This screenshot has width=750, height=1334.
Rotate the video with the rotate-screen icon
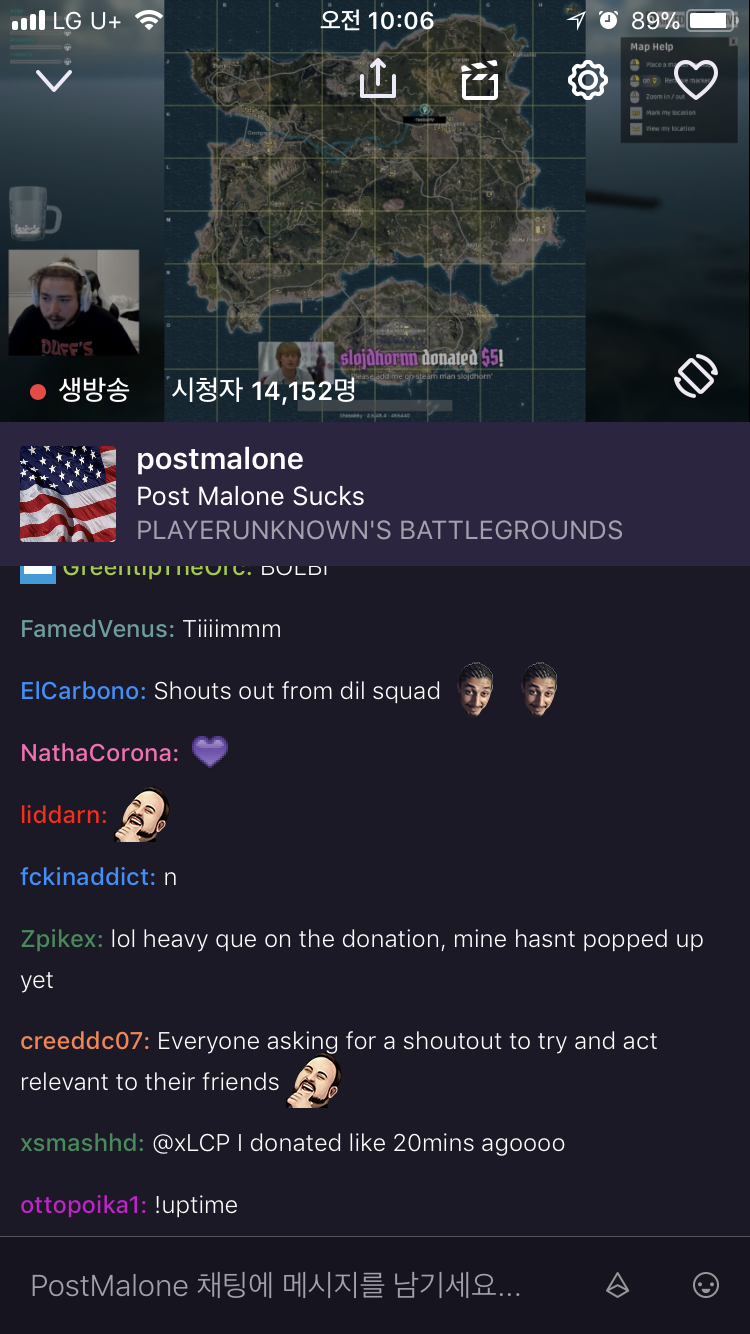pos(696,376)
